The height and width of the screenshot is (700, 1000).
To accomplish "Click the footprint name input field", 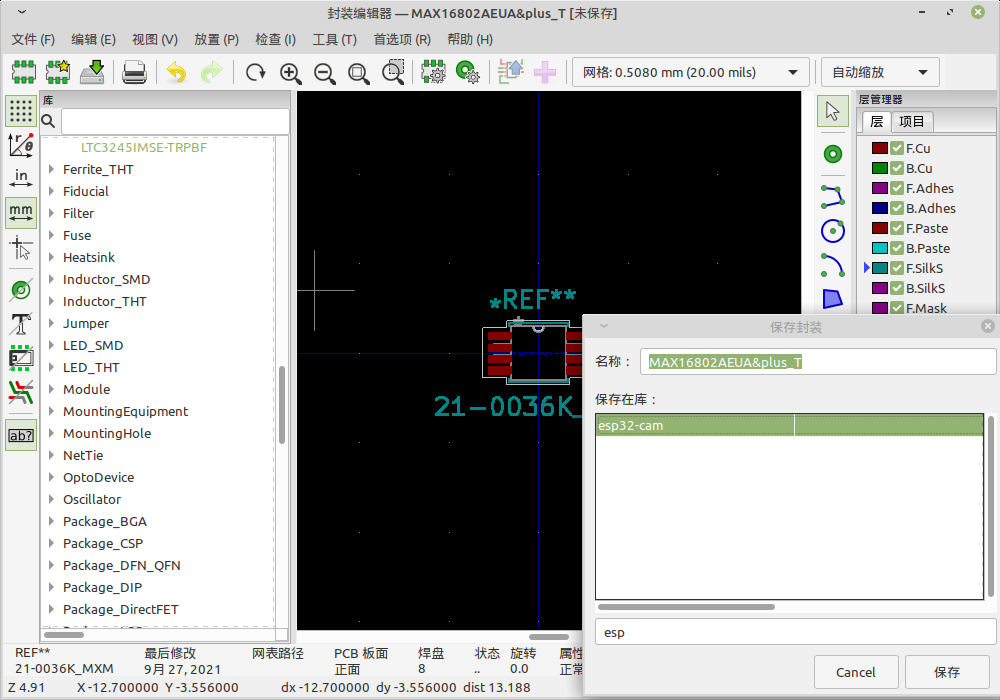I will click(x=818, y=361).
